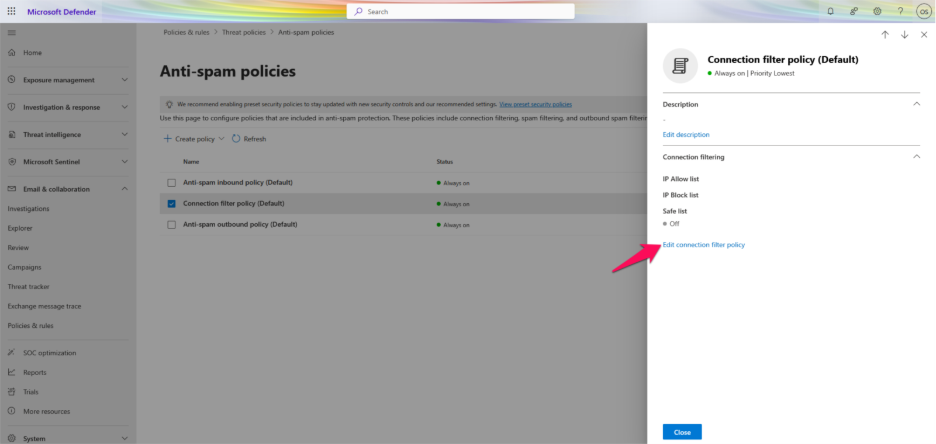The height and width of the screenshot is (444, 936).
Task: Click the notifications bell icon
Action: (x=830, y=11)
